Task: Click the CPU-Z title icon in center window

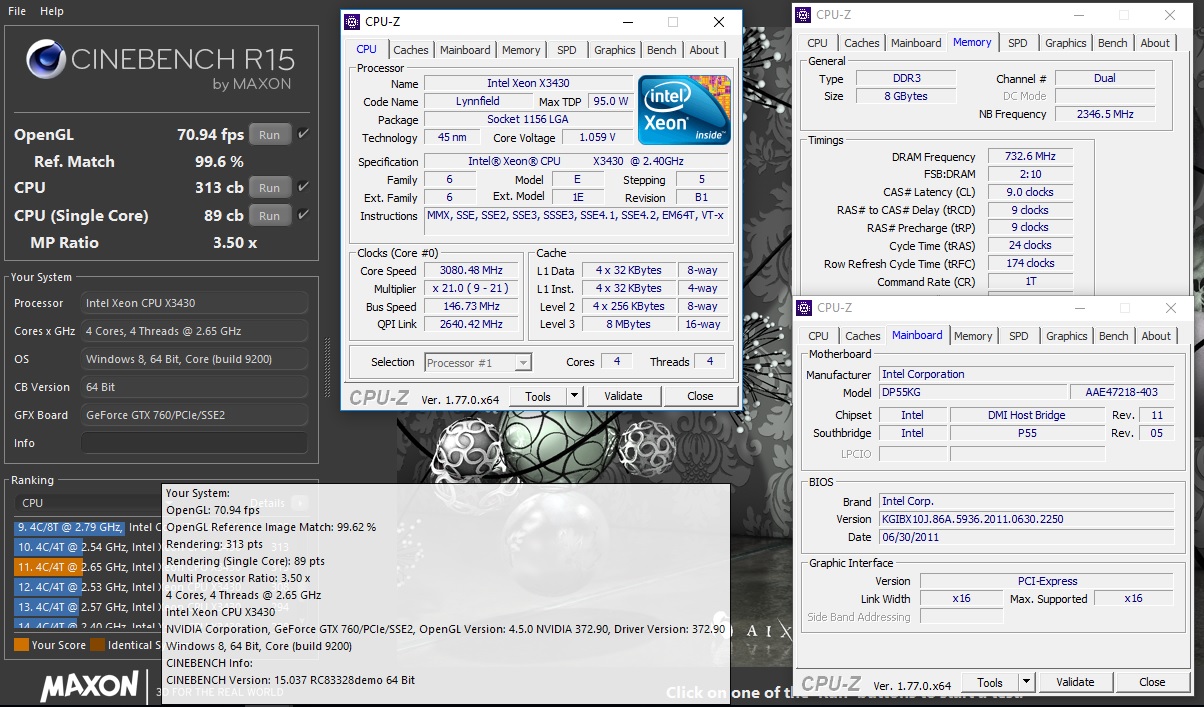Action: [x=351, y=22]
